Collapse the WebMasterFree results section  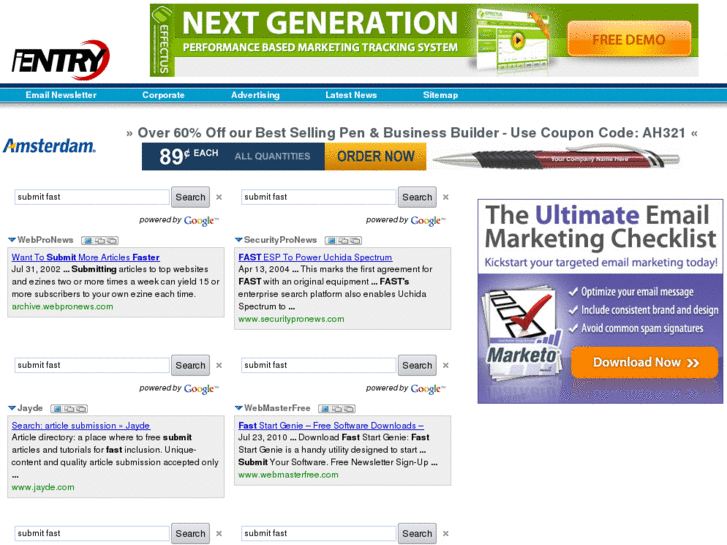pos(239,408)
